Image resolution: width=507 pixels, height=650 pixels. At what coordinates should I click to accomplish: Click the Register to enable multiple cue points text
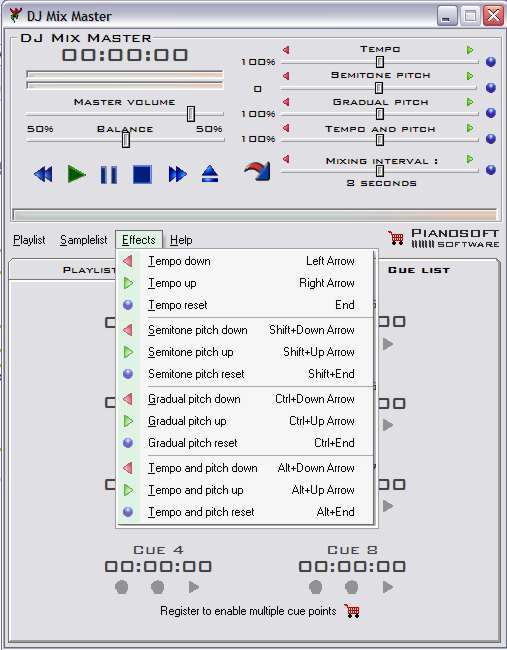[248, 611]
